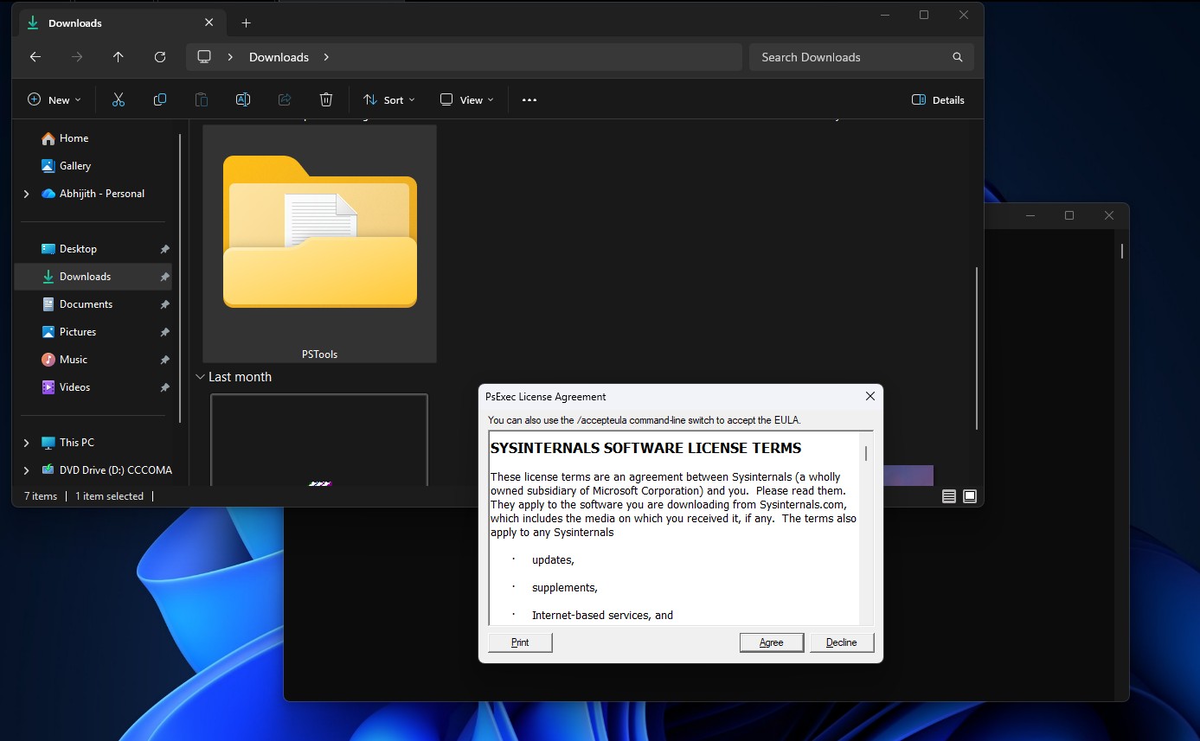Close the Downloads tab
The height and width of the screenshot is (741, 1200).
(208, 22)
